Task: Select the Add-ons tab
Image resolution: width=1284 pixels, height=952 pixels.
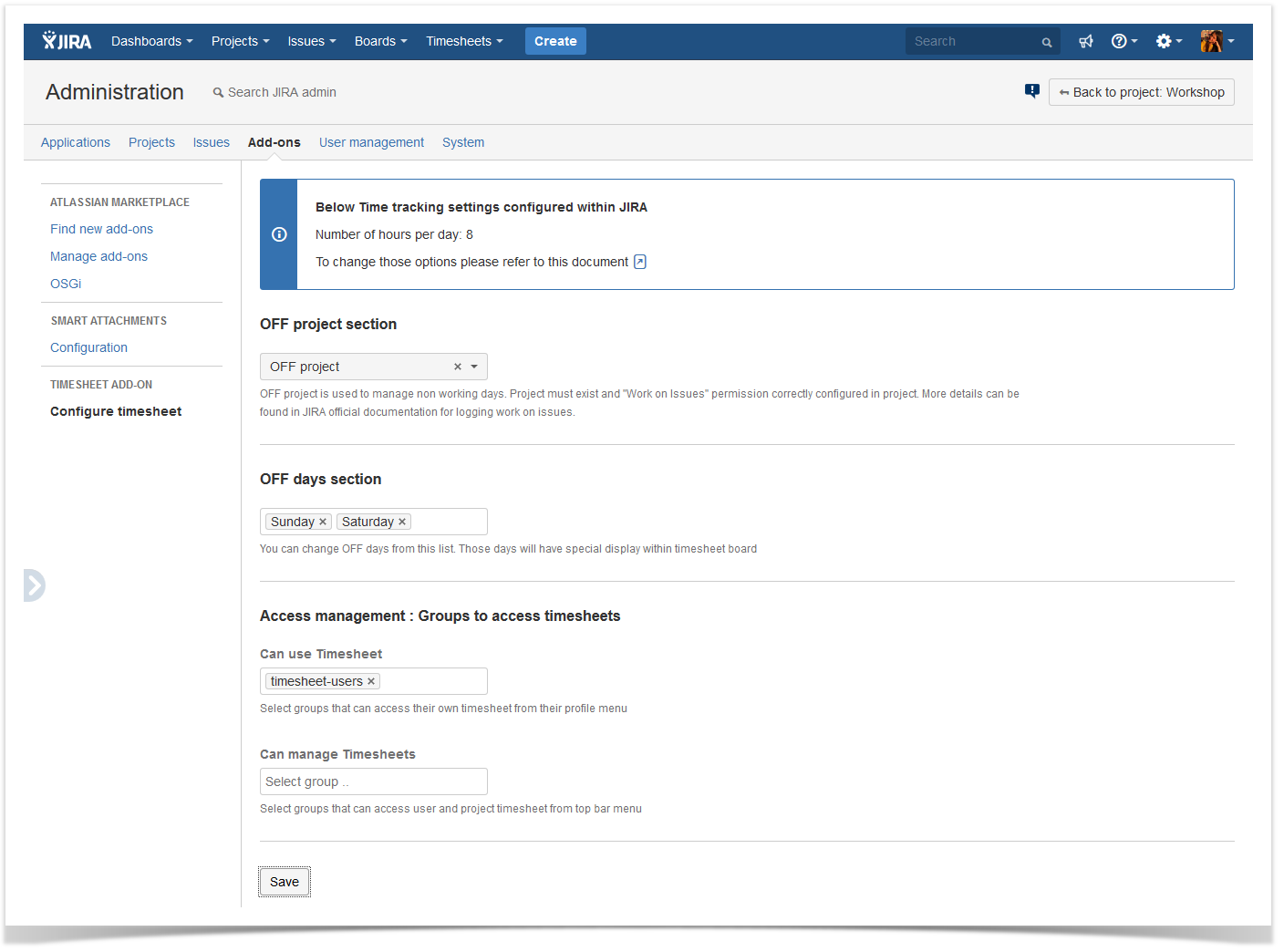Action: point(274,142)
